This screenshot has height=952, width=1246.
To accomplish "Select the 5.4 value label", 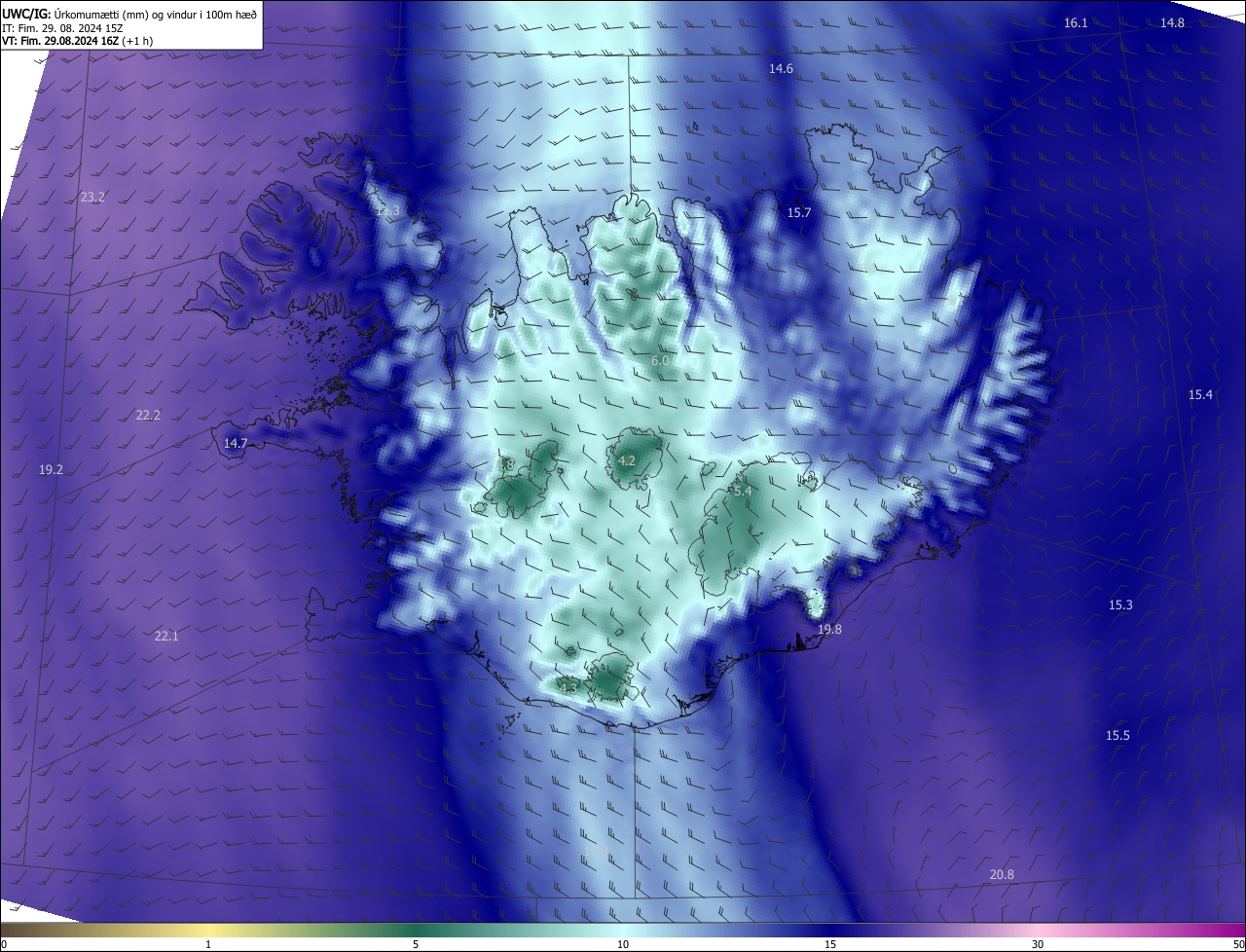I will [743, 492].
